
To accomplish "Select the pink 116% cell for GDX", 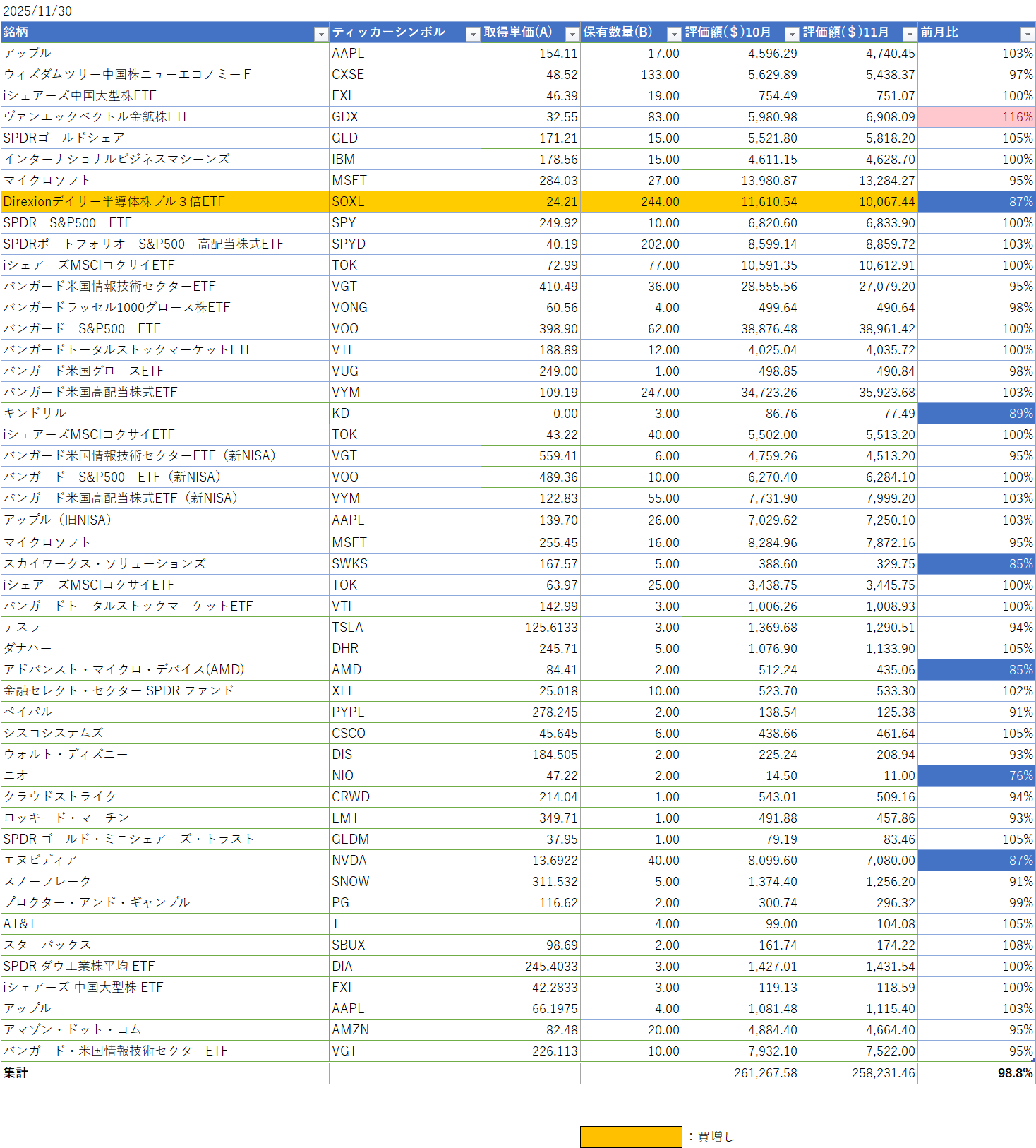I will pyautogui.click(x=977, y=117).
